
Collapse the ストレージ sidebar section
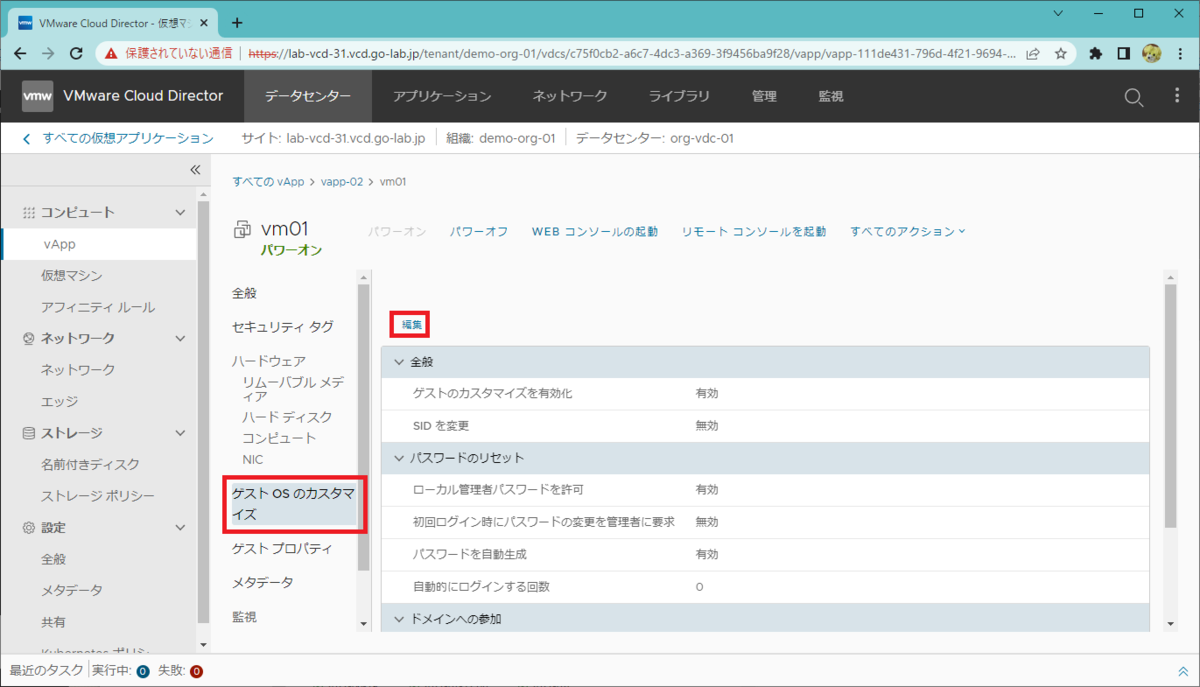tap(180, 433)
